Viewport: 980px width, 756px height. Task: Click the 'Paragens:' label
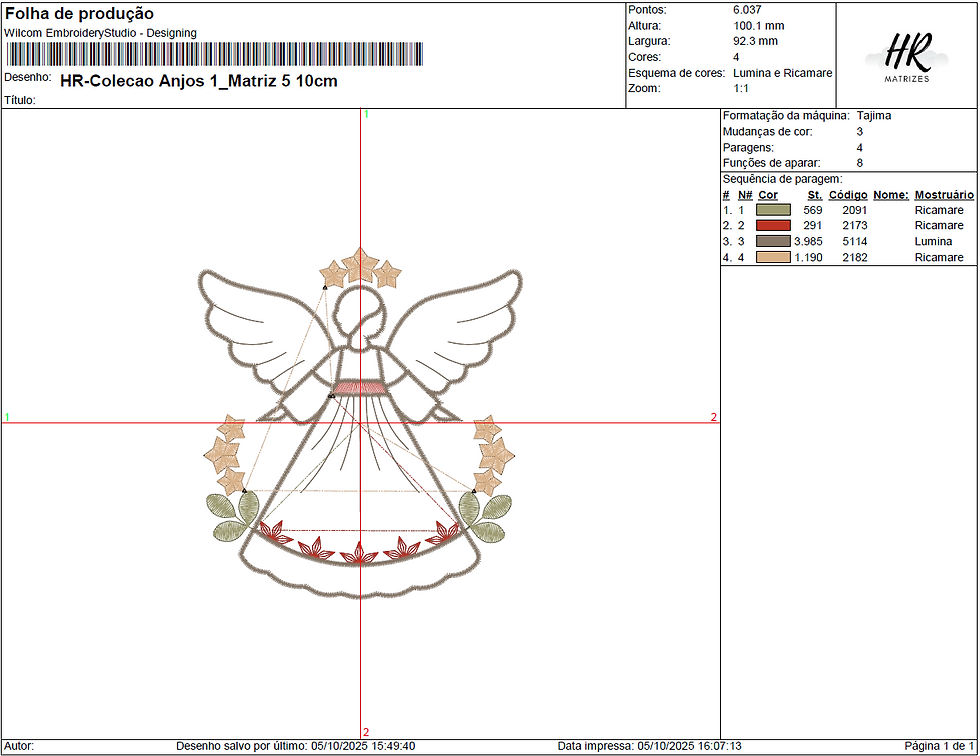748,148
